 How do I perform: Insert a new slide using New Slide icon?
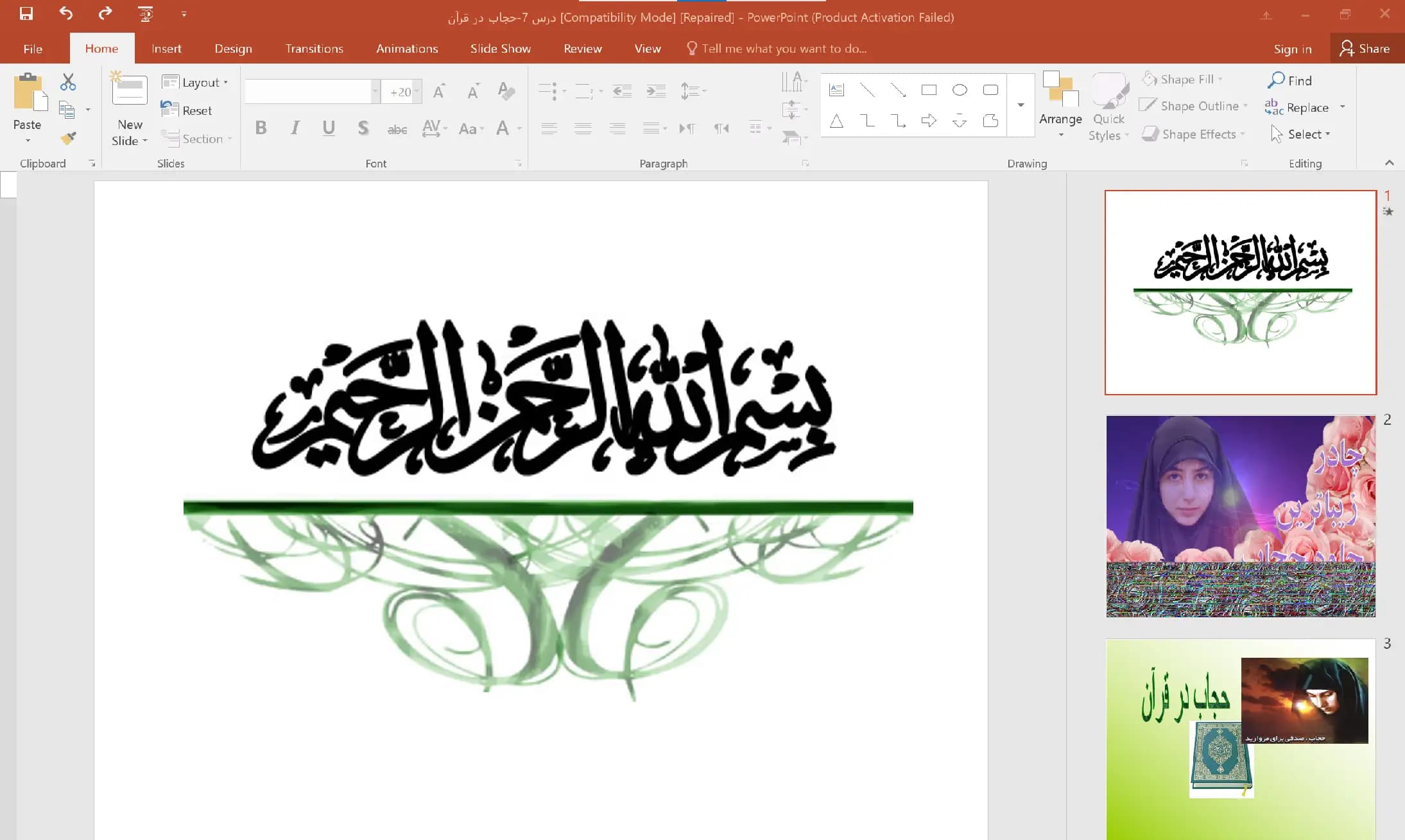click(x=129, y=89)
